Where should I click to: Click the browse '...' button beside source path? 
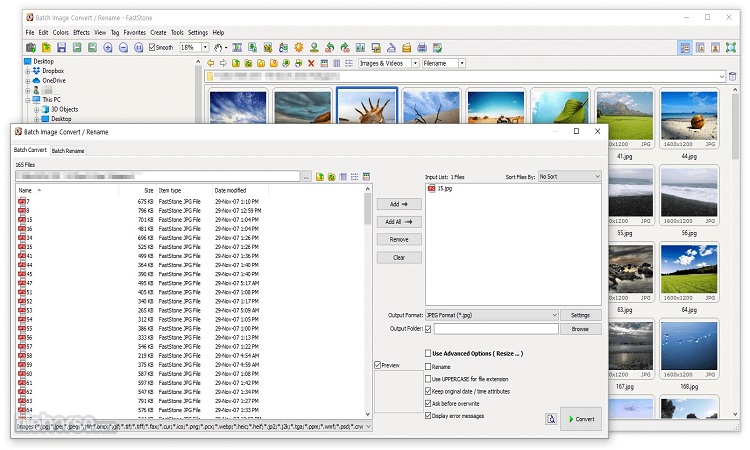pyautogui.click(x=306, y=177)
